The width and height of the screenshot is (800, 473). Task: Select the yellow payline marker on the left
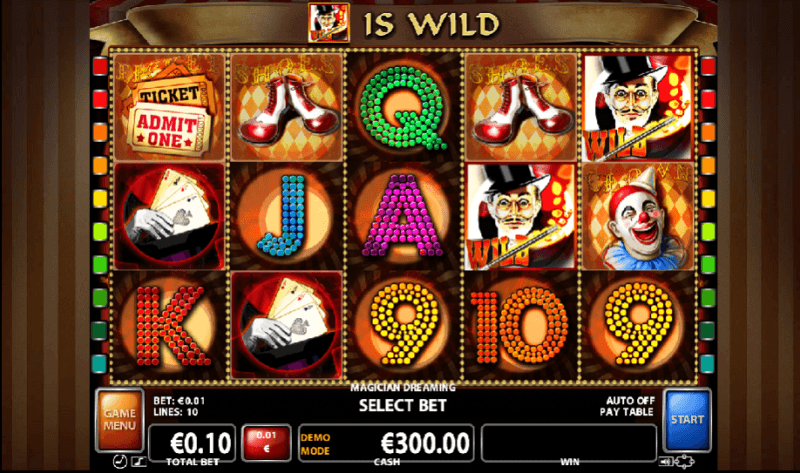(x=100, y=198)
